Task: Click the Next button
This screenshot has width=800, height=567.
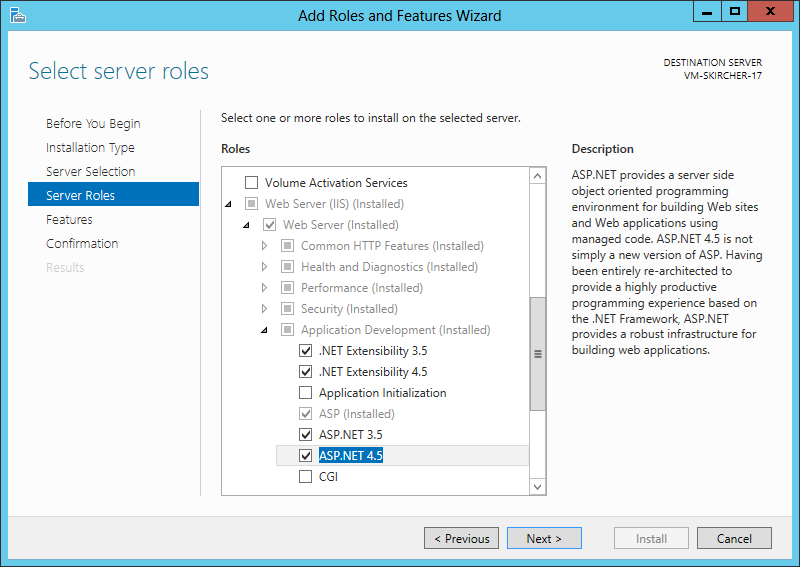Action: (x=544, y=538)
